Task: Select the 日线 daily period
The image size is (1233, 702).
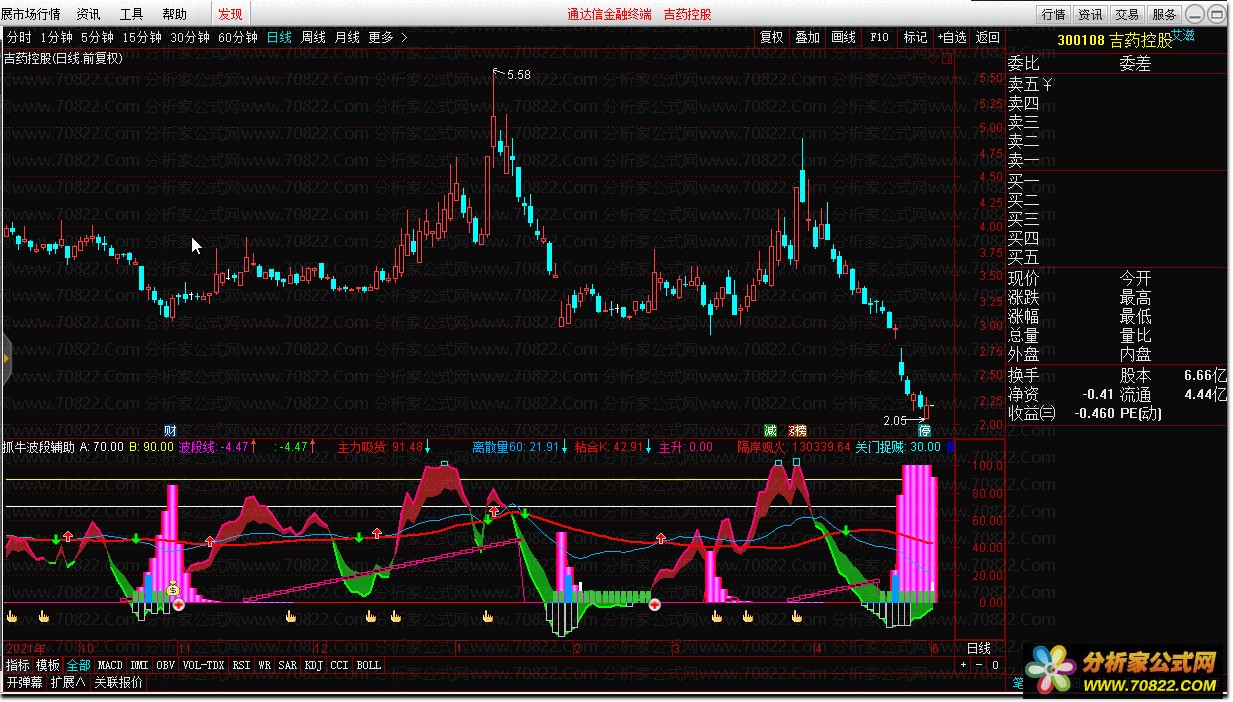Action: pyautogui.click(x=279, y=37)
